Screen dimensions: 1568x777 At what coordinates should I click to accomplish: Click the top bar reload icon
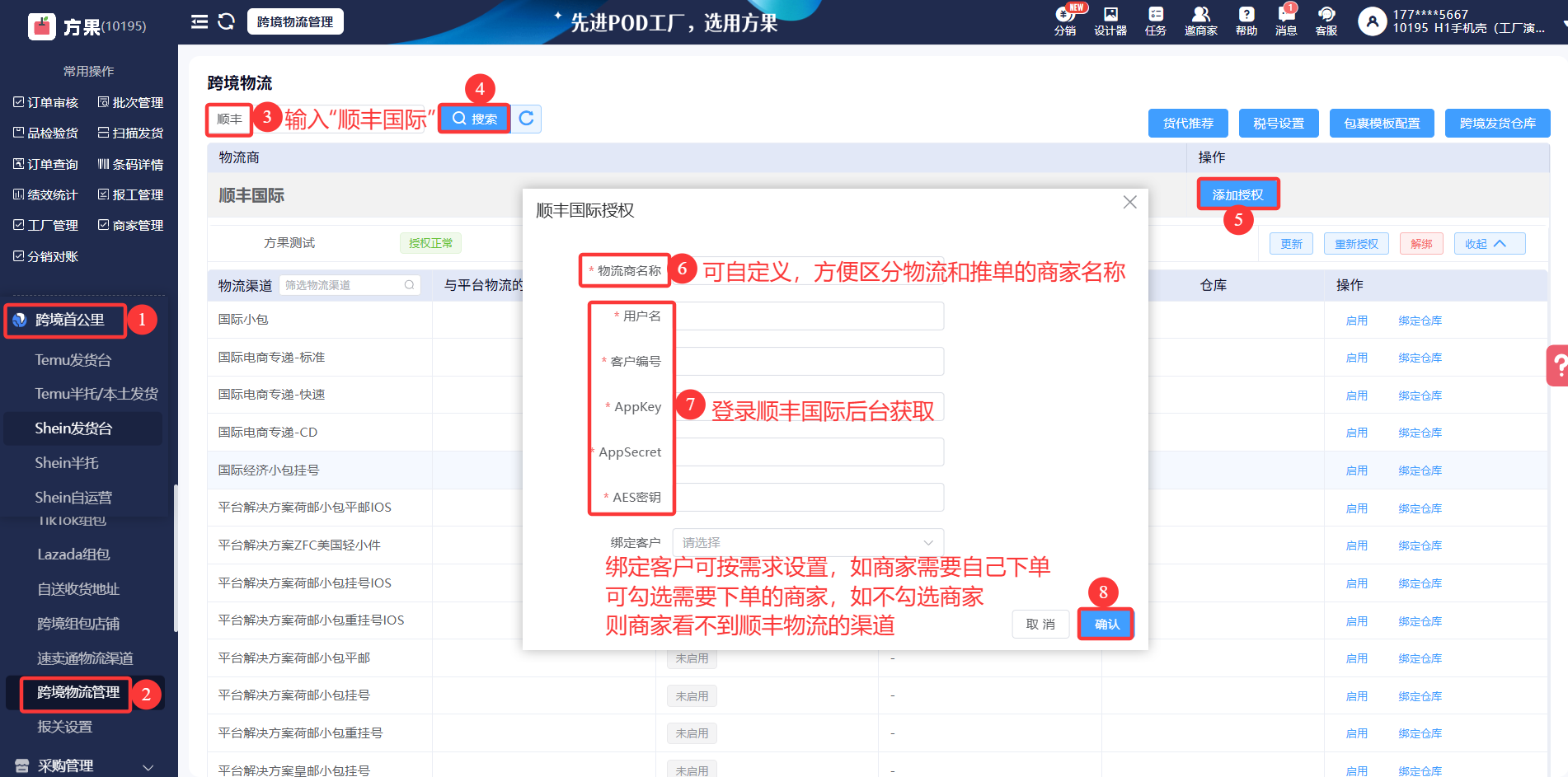point(227,21)
